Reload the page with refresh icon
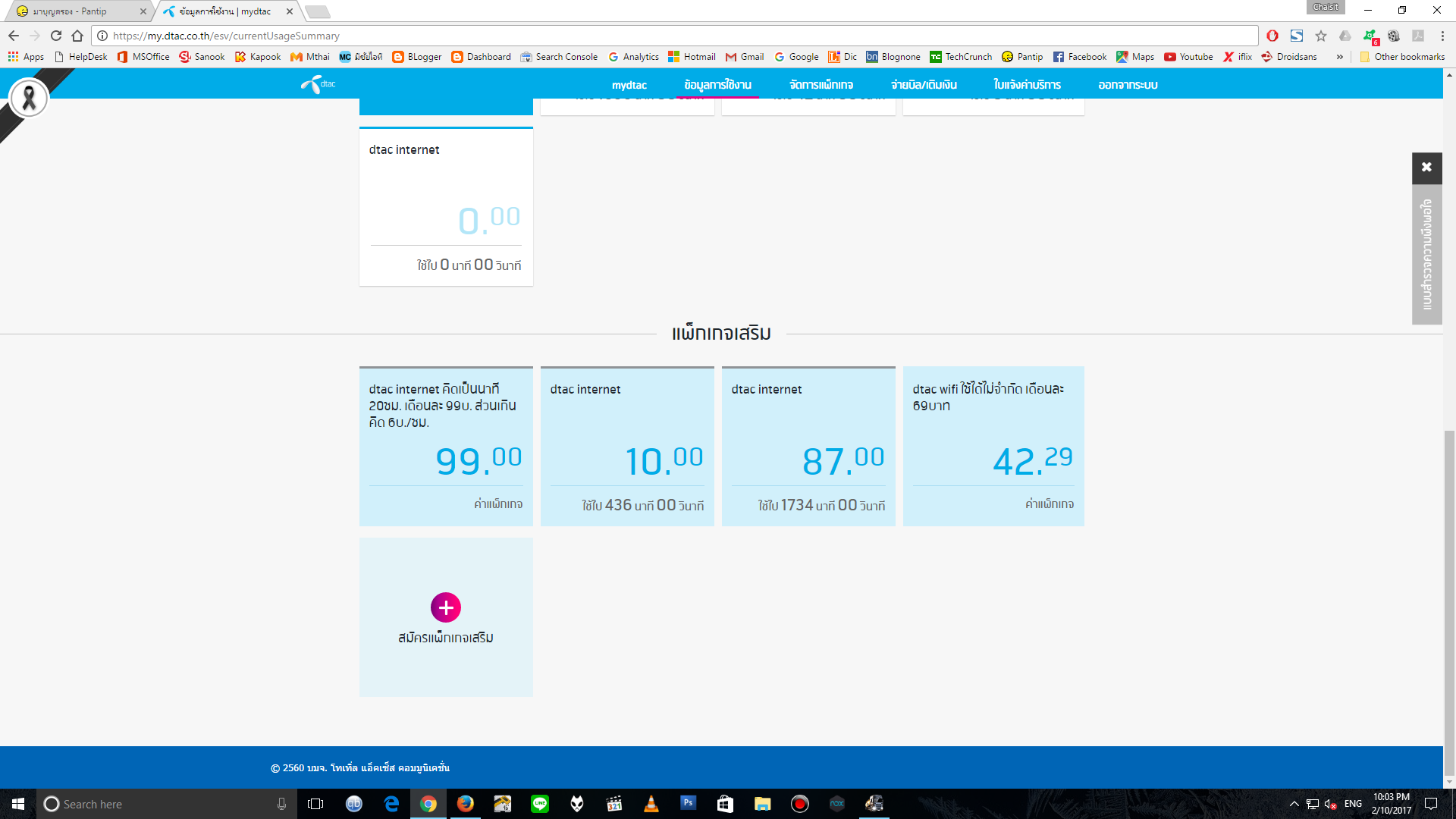Image resolution: width=1456 pixels, height=819 pixels. pyautogui.click(x=56, y=36)
